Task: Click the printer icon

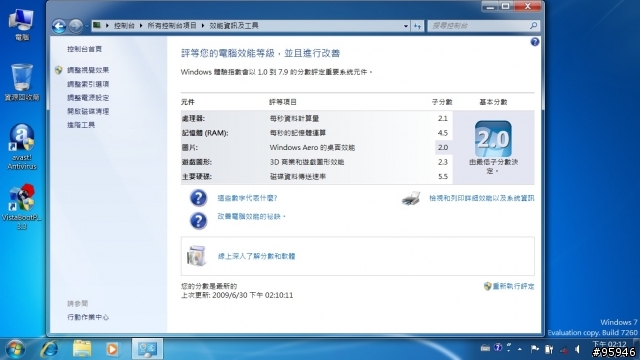Action: point(411,198)
